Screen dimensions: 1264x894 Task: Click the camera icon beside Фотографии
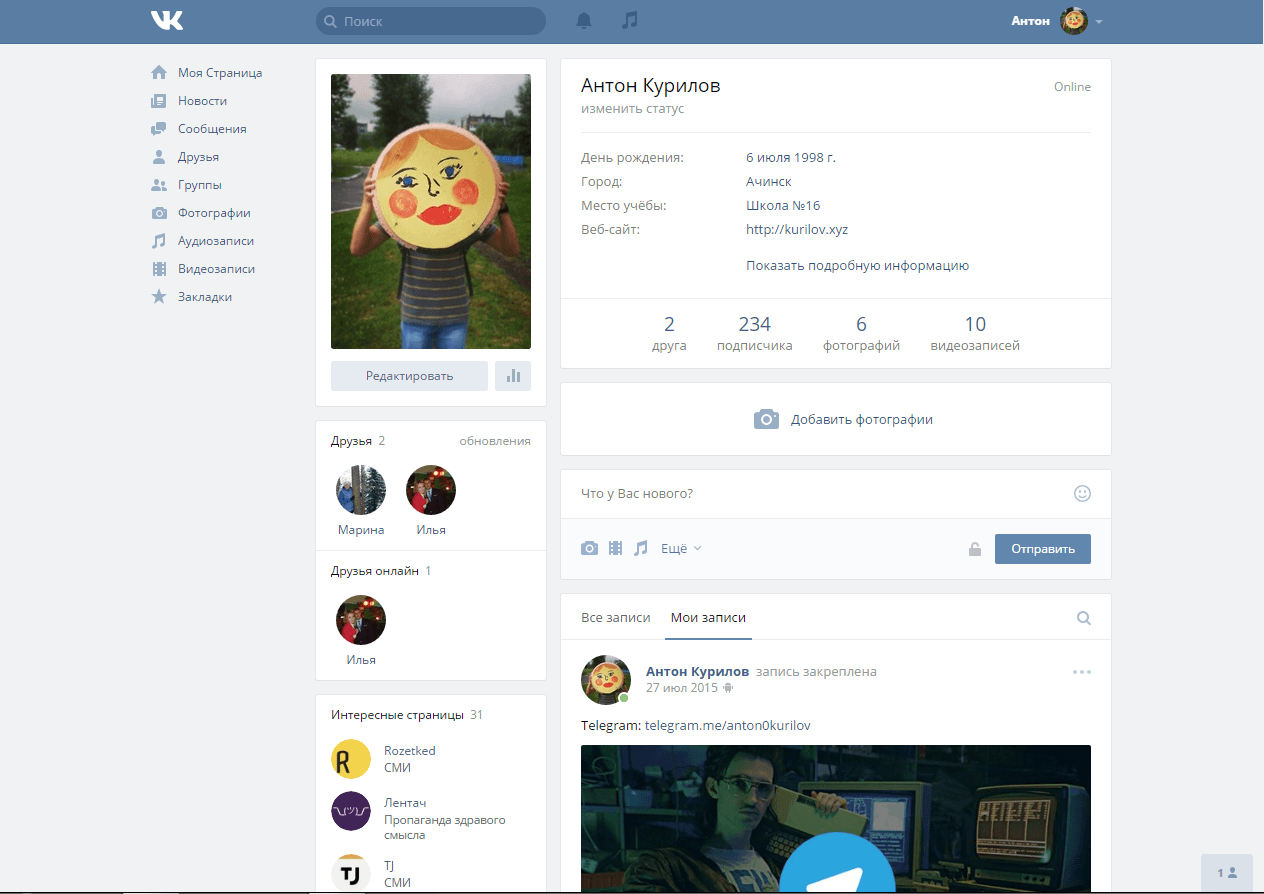pos(158,213)
